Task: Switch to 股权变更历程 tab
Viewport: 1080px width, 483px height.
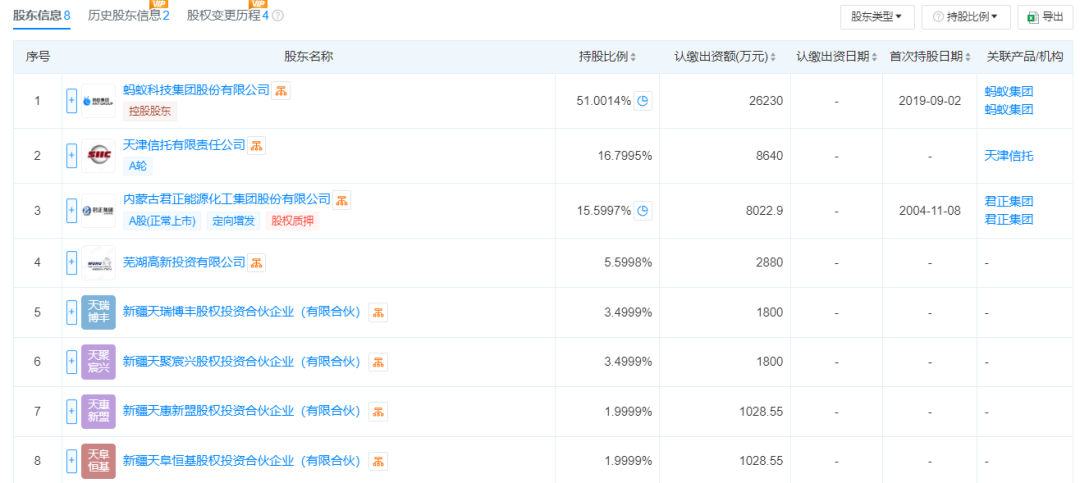Action: coord(228,15)
